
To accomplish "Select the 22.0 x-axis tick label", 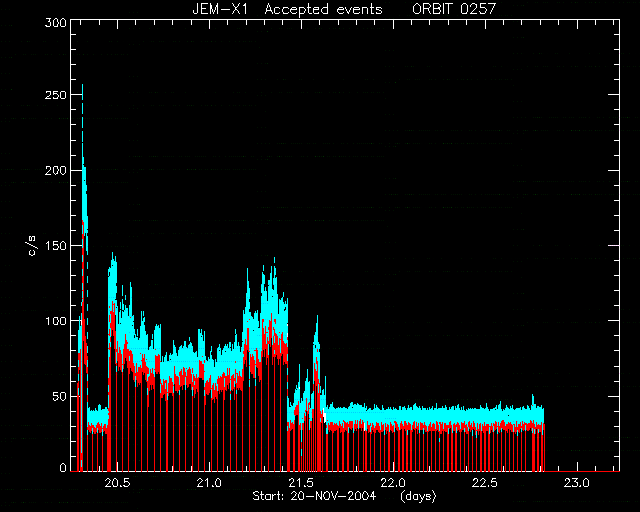I will point(393,483).
